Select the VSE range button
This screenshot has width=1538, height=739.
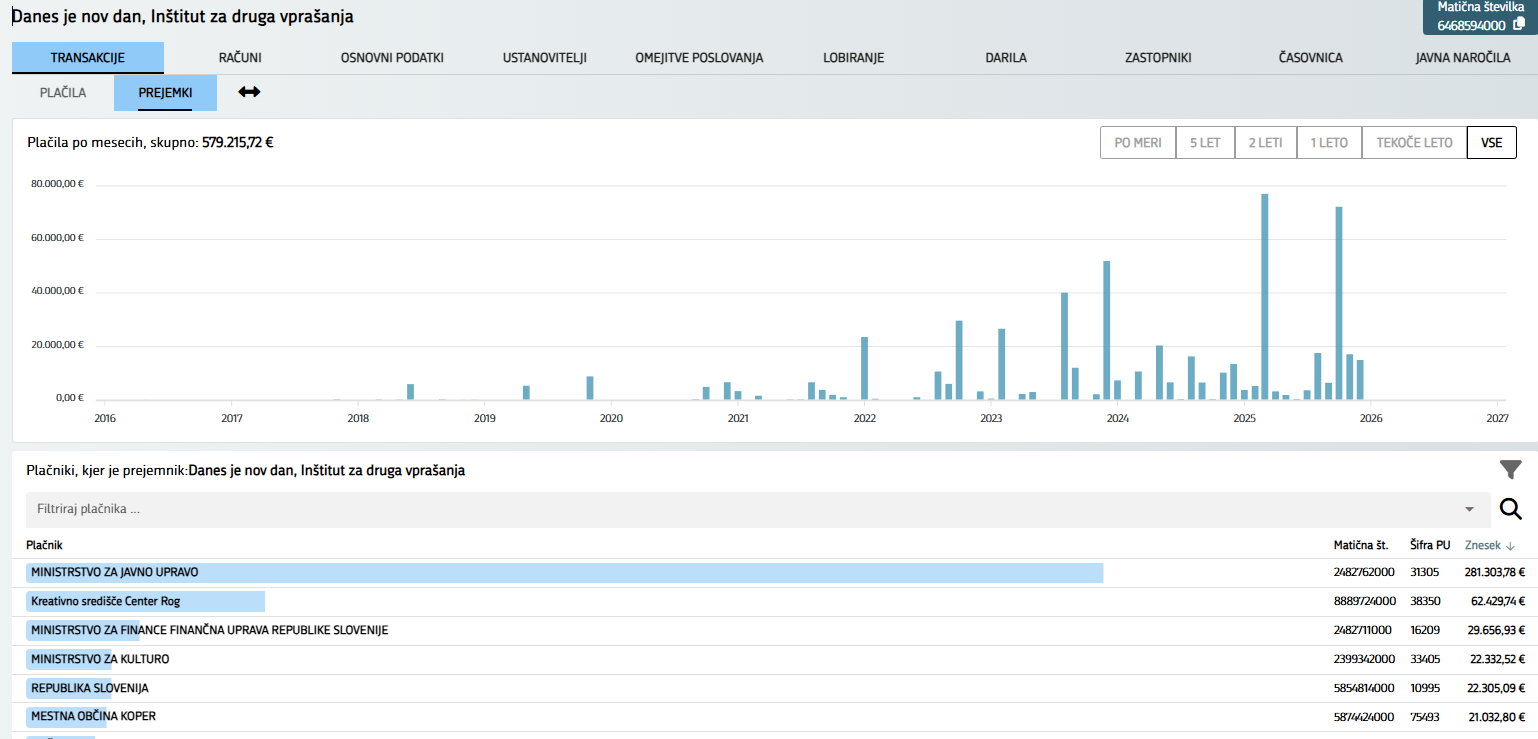coord(1491,143)
